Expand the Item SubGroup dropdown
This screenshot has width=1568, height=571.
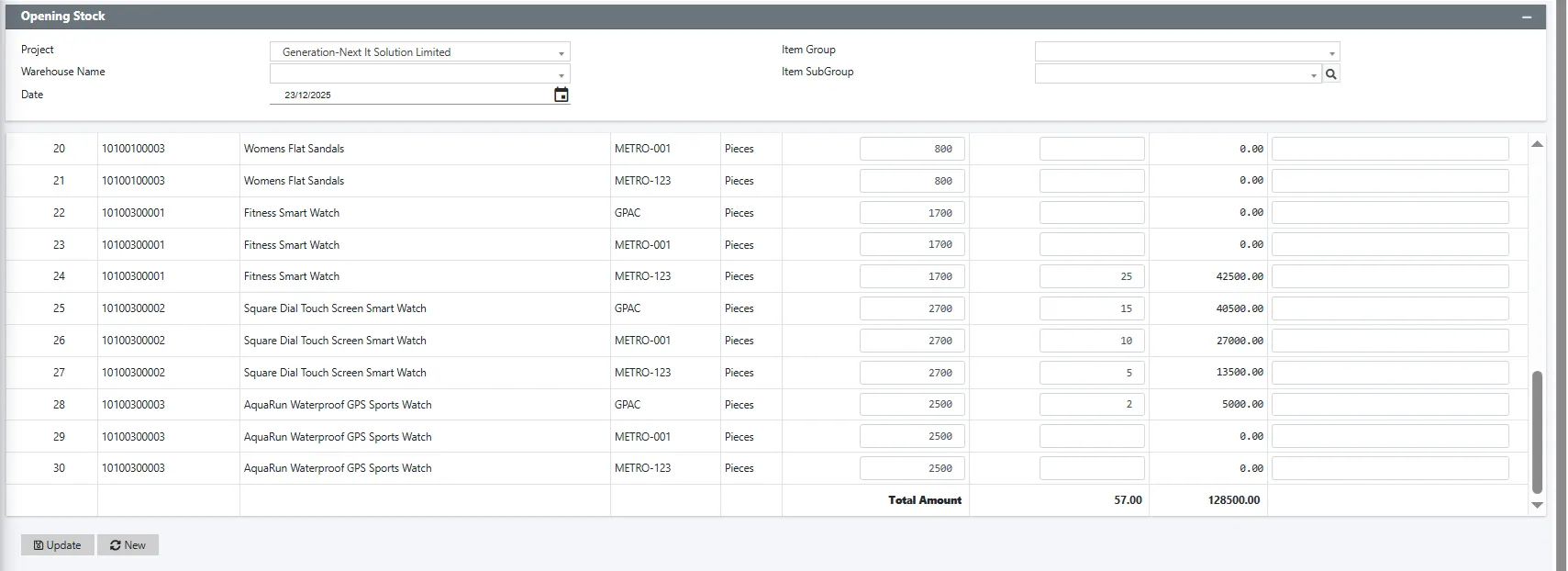[1313, 75]
